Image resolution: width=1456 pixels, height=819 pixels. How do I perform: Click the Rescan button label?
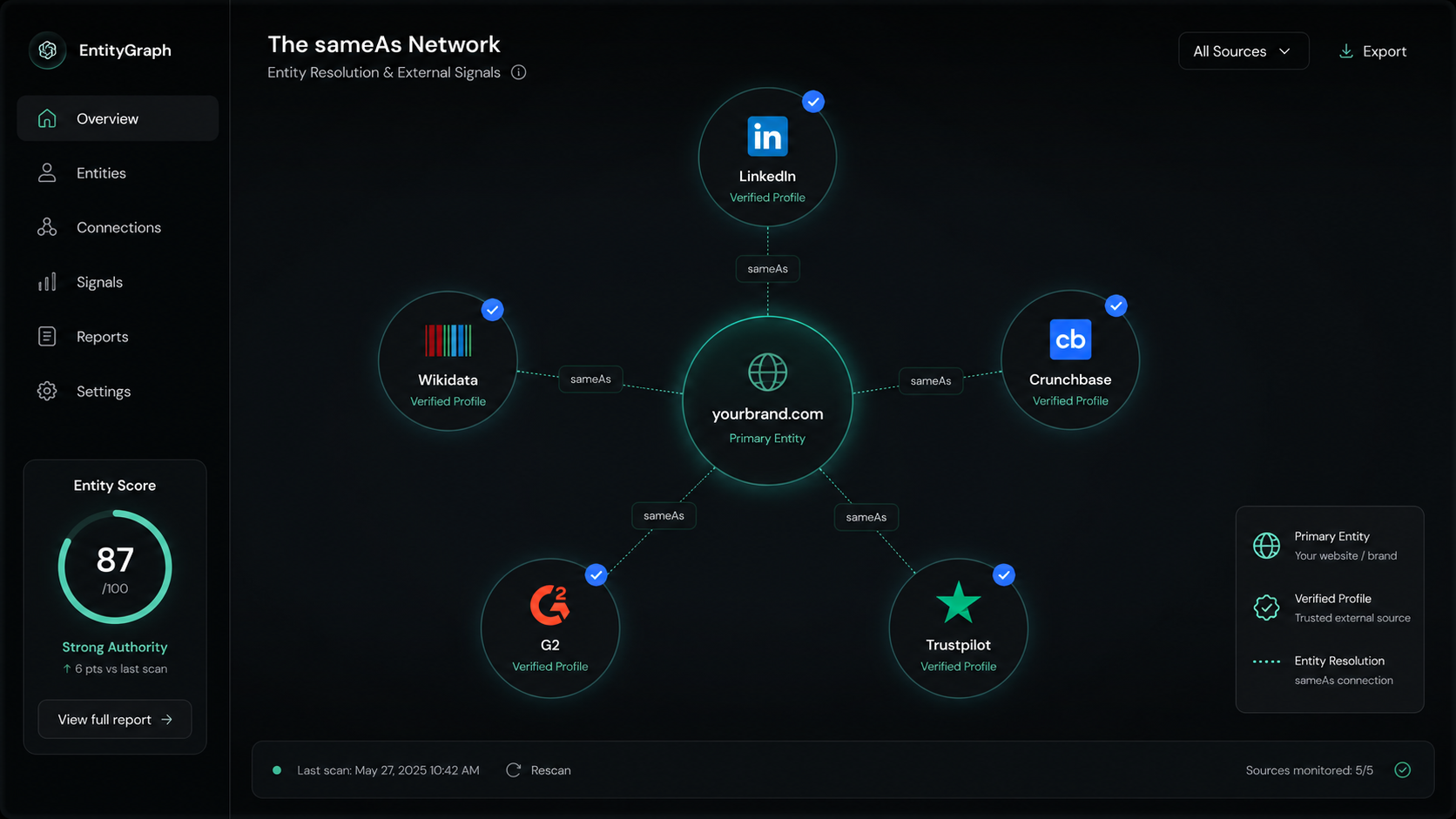pyautogui.click(x=551, y=770)
